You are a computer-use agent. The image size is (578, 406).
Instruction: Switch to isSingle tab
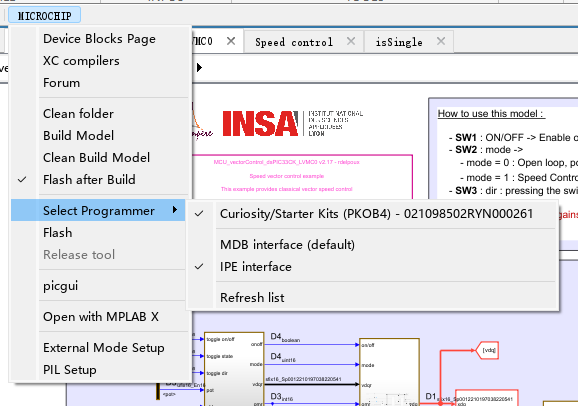[399, 42]
